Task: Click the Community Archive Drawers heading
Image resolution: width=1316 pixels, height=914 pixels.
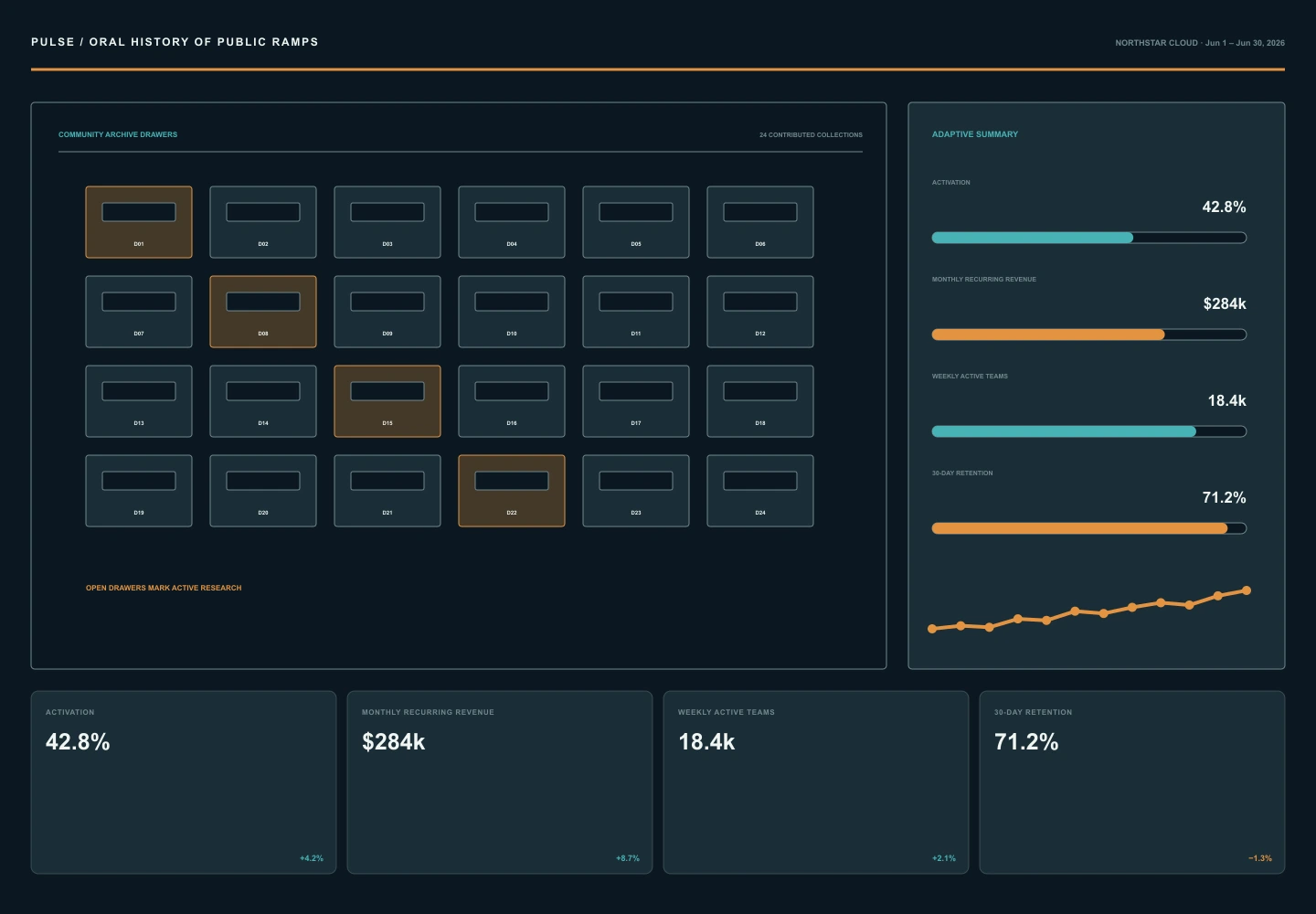Action: point(118,134)
